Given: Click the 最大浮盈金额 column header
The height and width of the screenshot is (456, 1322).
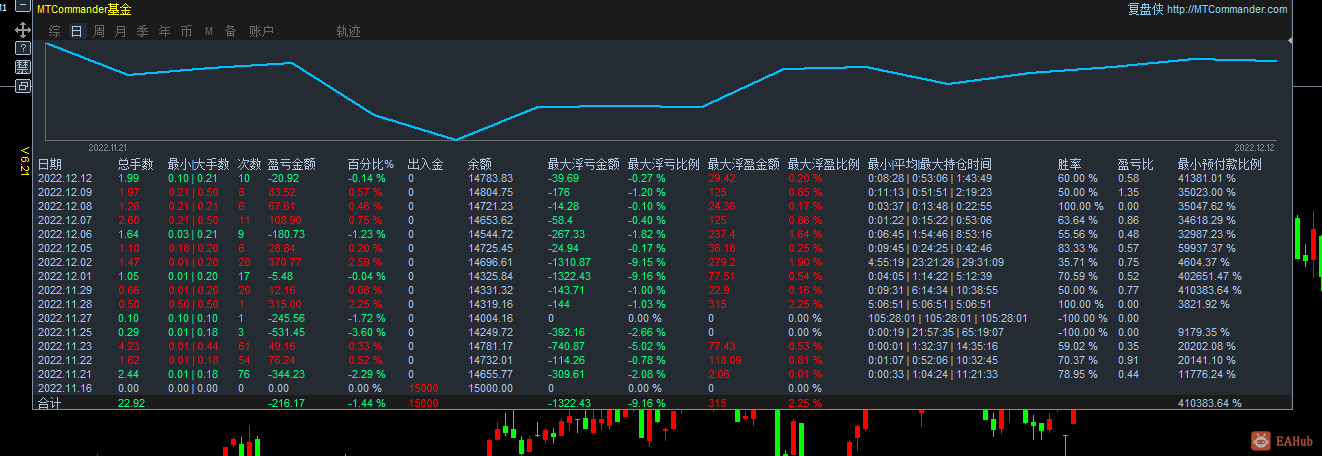Looking at the screenshot, I should [743, 164].
